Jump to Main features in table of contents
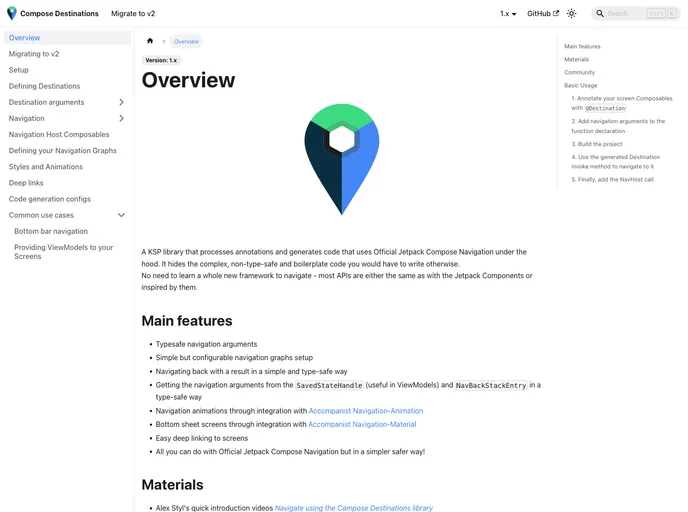688x512 pixels. click(x=582, y=46)
